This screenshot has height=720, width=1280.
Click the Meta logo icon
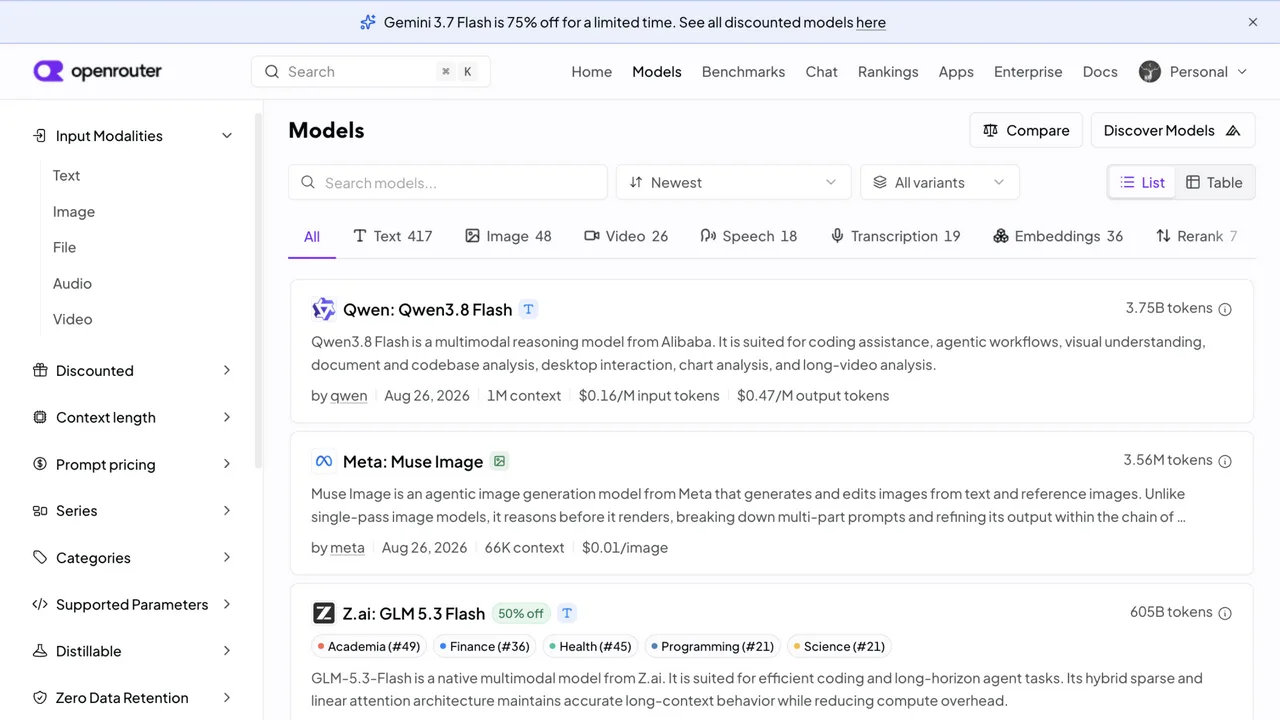click(323, 462)
